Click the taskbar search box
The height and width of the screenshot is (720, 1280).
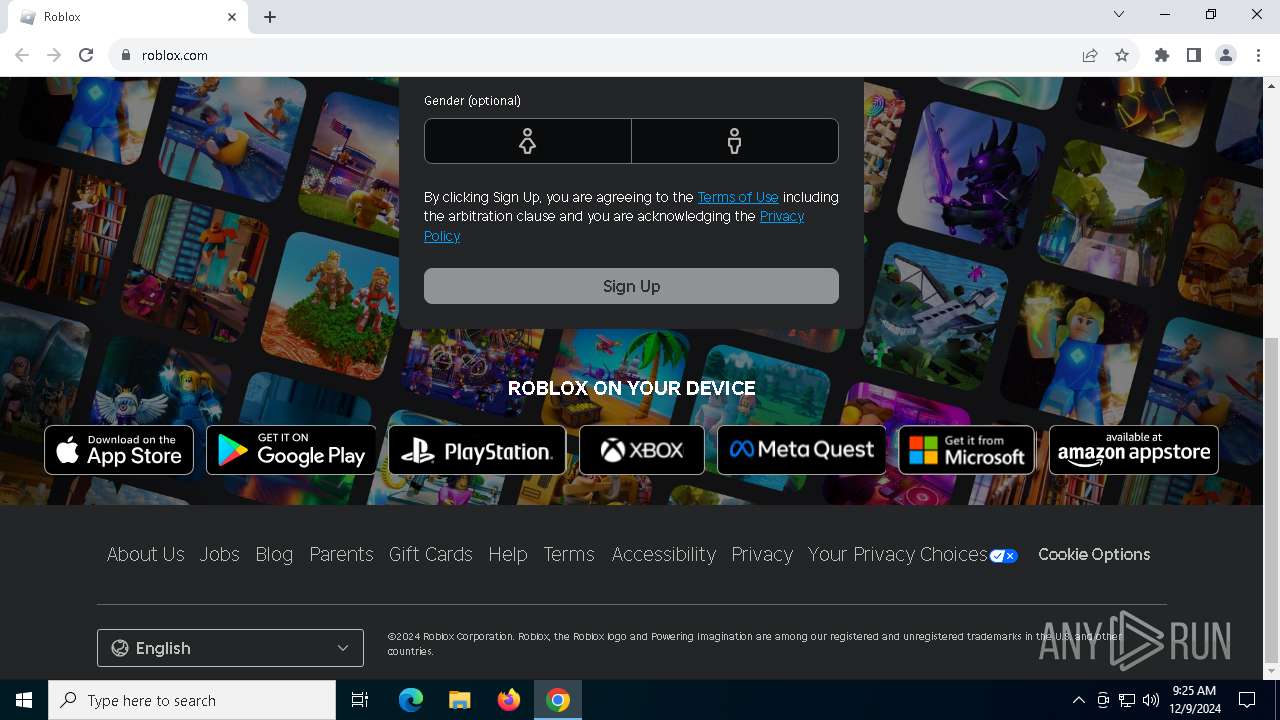192,700
